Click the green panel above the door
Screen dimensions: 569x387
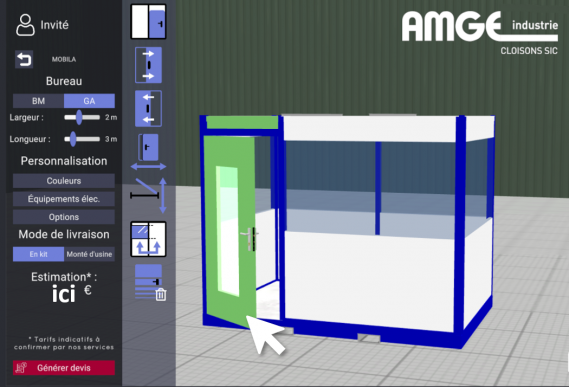(242, 122)
